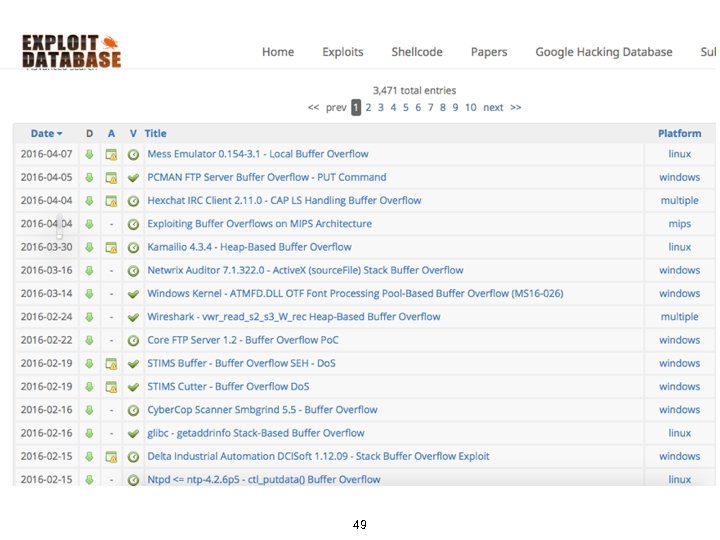This screenshot has width=720, height=540.
Task: Download the STIMS Buffer exploit
Action: (89, 363)
